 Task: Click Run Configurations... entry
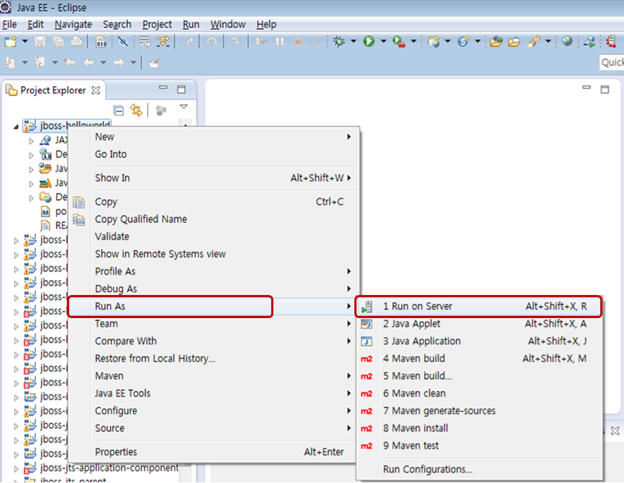pyautogui.click(x=427, y=469)
